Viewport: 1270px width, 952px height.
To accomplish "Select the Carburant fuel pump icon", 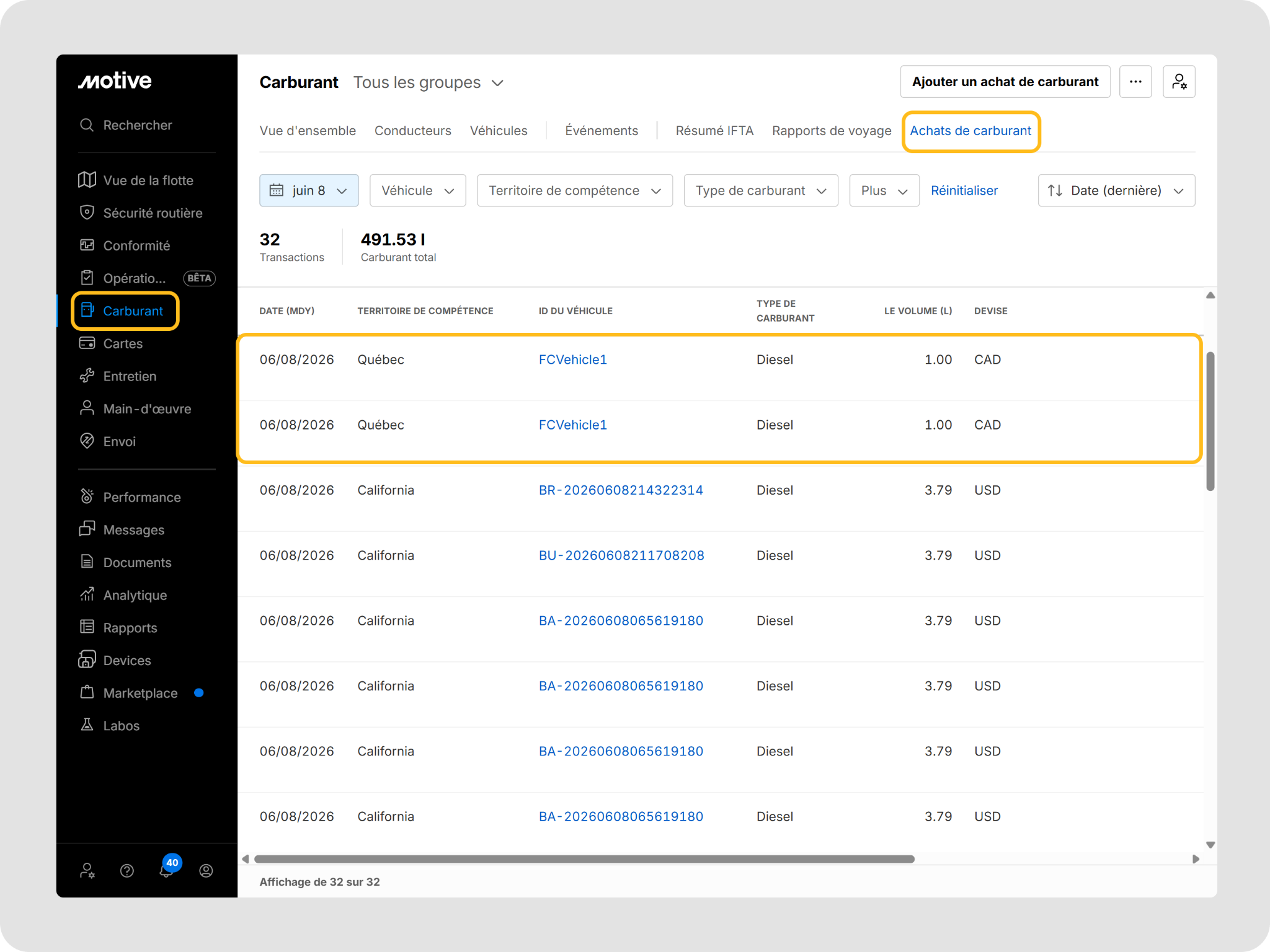I will pyautogui.click(x=87, y=311).
